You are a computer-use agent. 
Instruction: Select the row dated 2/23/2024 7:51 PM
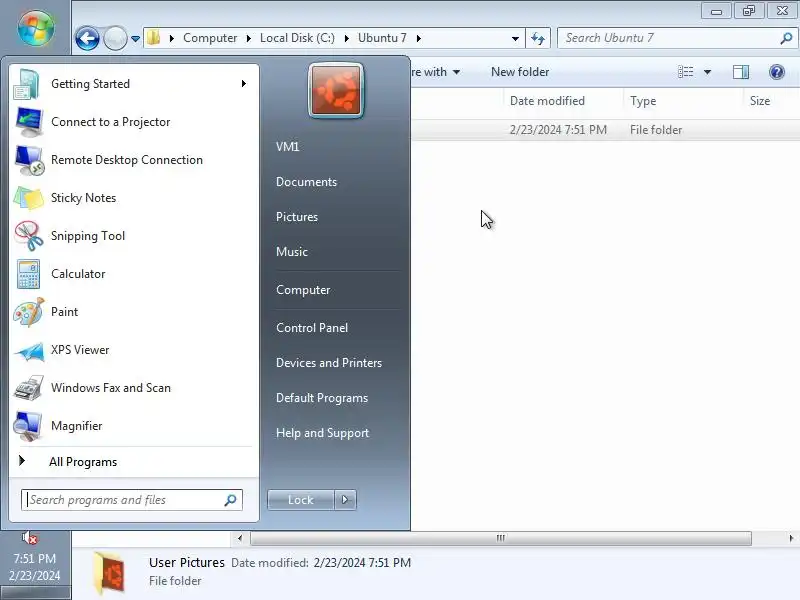(x=605, y=130)
